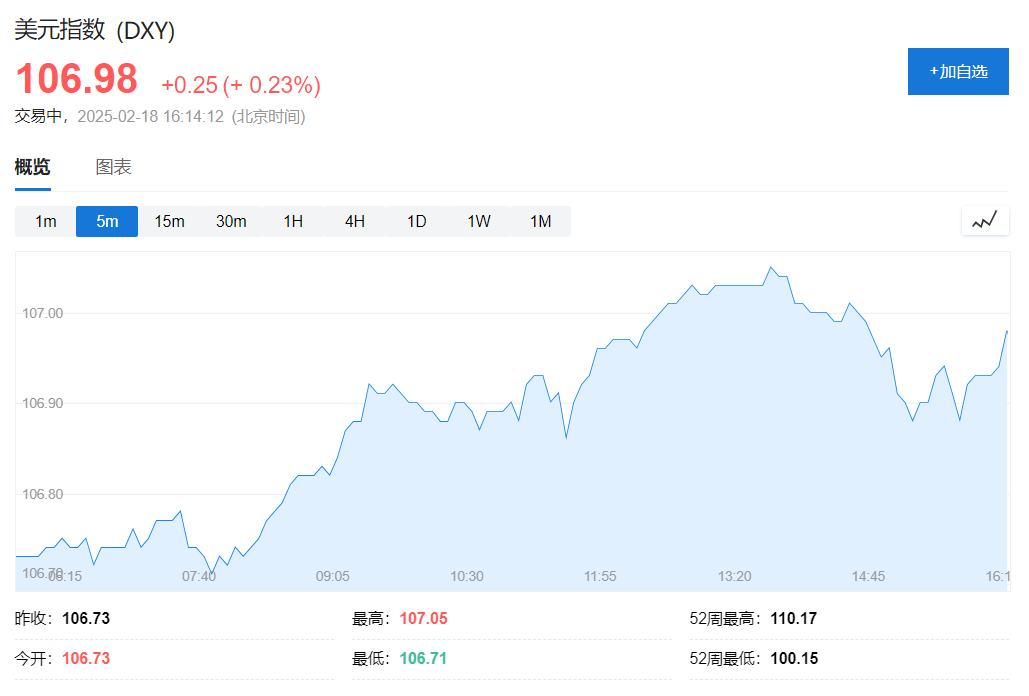Viewport: 1029px width, 696px height.
Task: Deselect the active 5m timeframe
Action: (x=106, y=221)
